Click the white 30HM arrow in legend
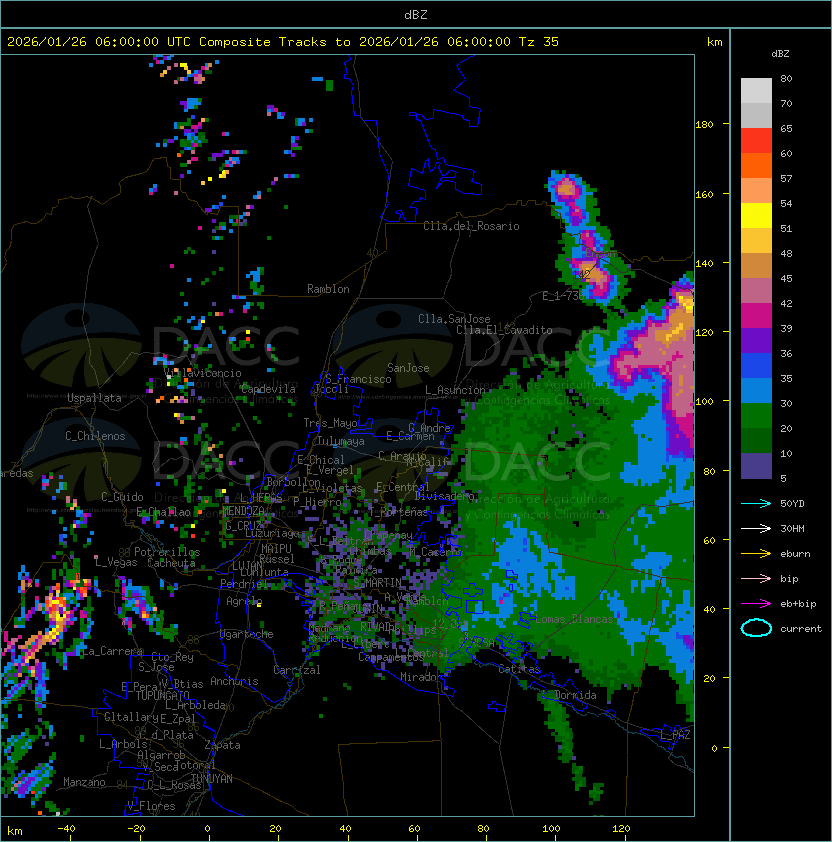The image size is (832, 842). (756, 528)
